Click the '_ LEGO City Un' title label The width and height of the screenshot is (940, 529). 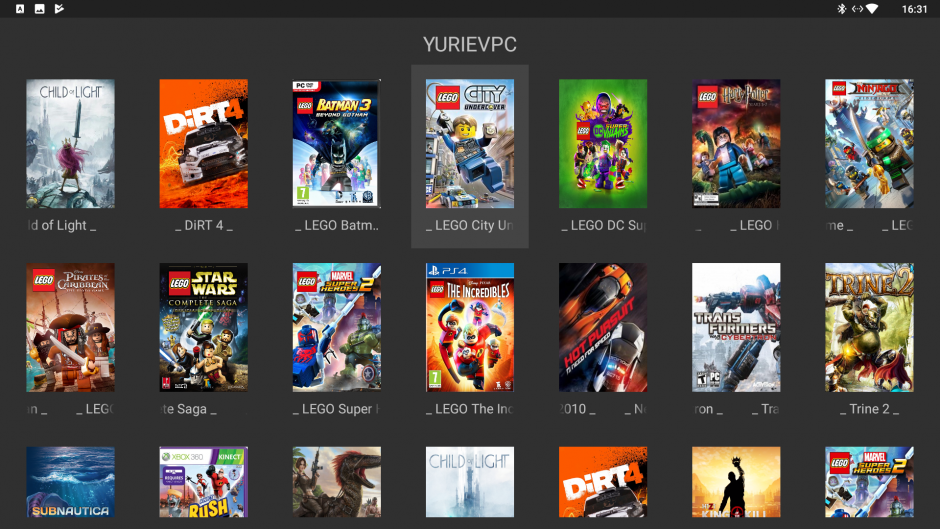(x=469, y=226)
